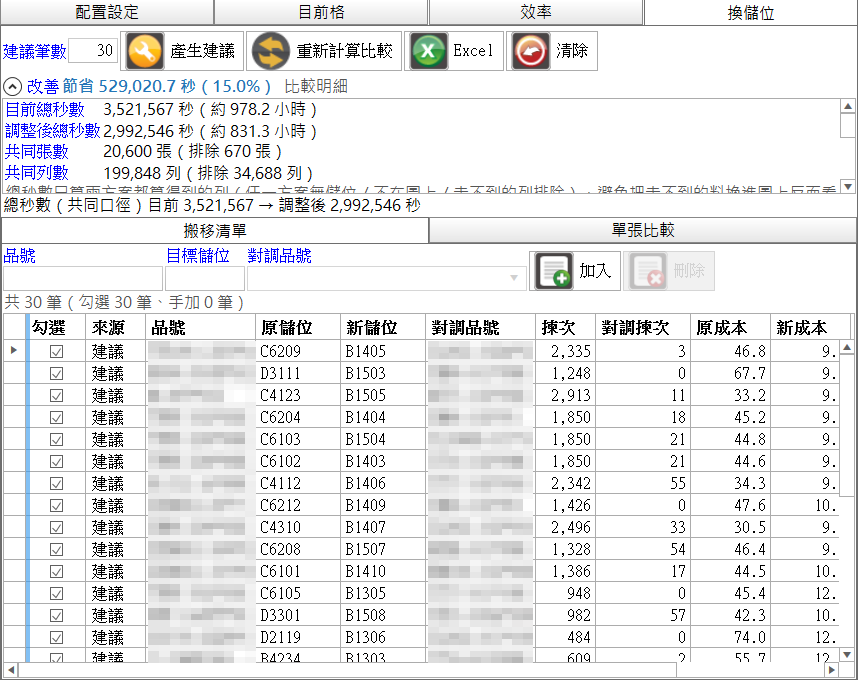Viewport: 858px width, 680px height.
Task: Uncheck the row with 原儲位 C6103
Action: coord(56,439)
